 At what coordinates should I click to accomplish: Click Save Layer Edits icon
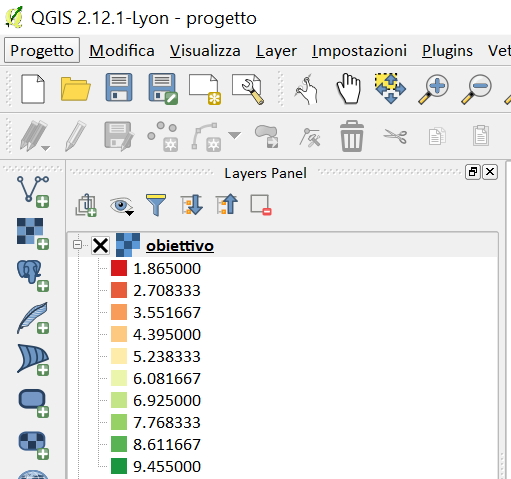[119, 136]
